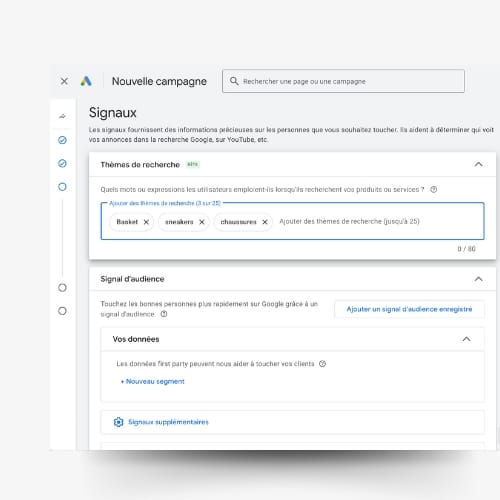Open help icon beside the search terms question

(434, 189)
